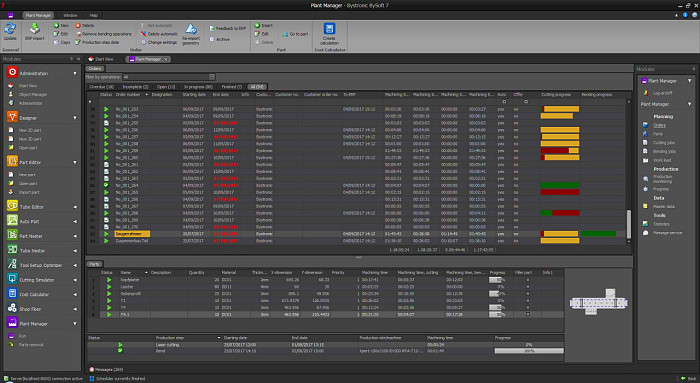Toggle Filler part checkbox for Lasche
The image size is (700, 383).
(x=528, y=287)
